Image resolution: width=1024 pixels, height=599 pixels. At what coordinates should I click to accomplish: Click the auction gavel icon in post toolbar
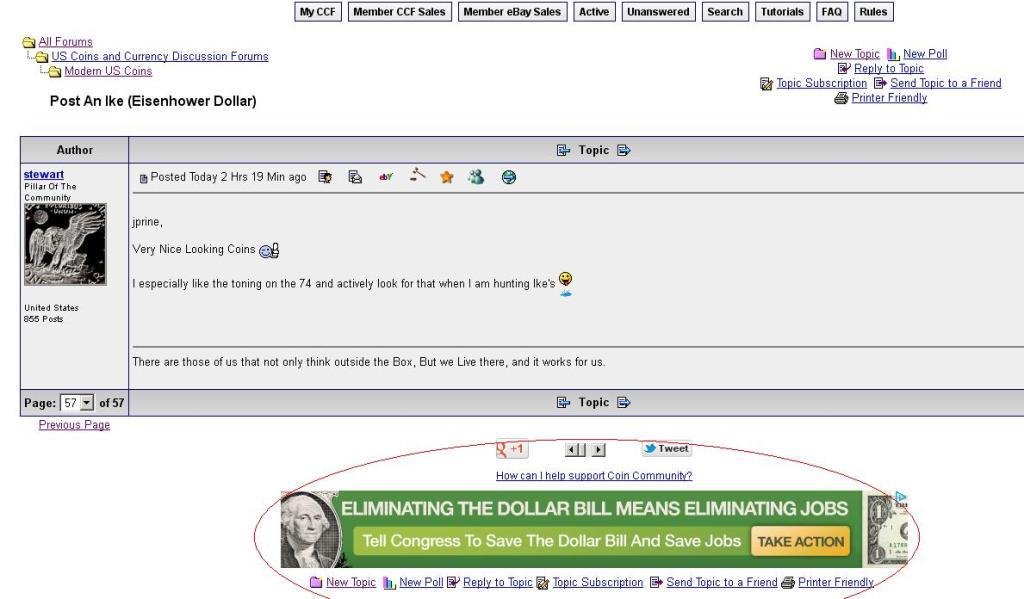coord(417,175)
